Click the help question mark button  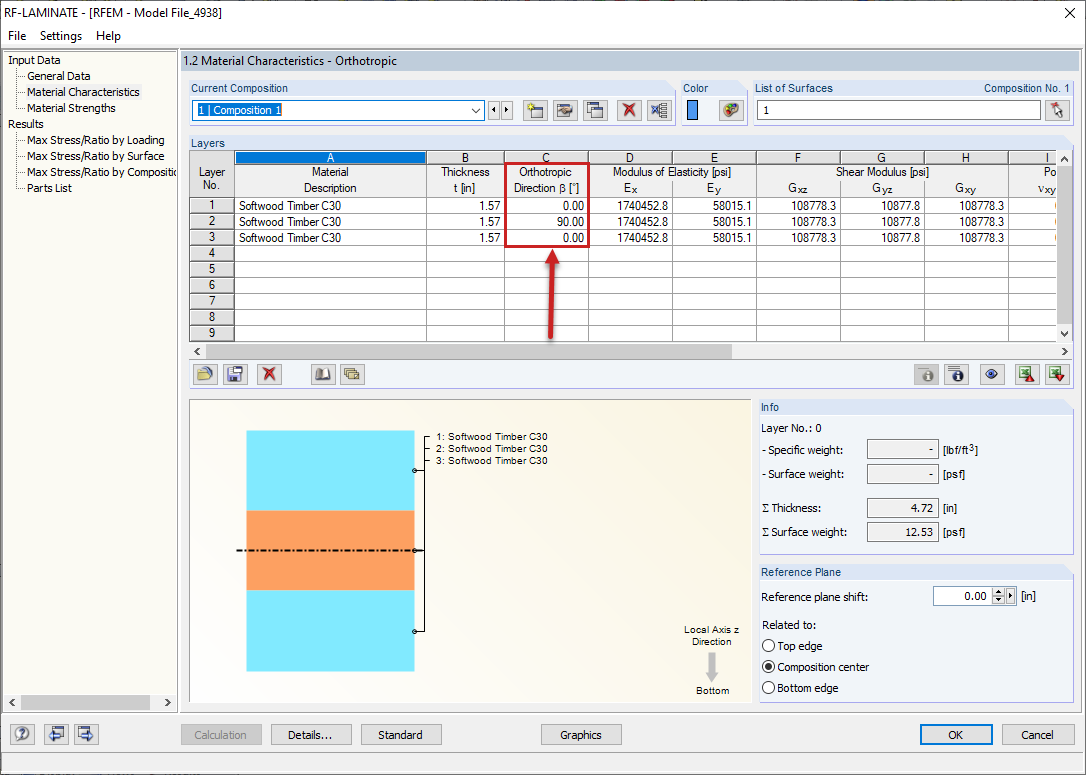point(22,733)
